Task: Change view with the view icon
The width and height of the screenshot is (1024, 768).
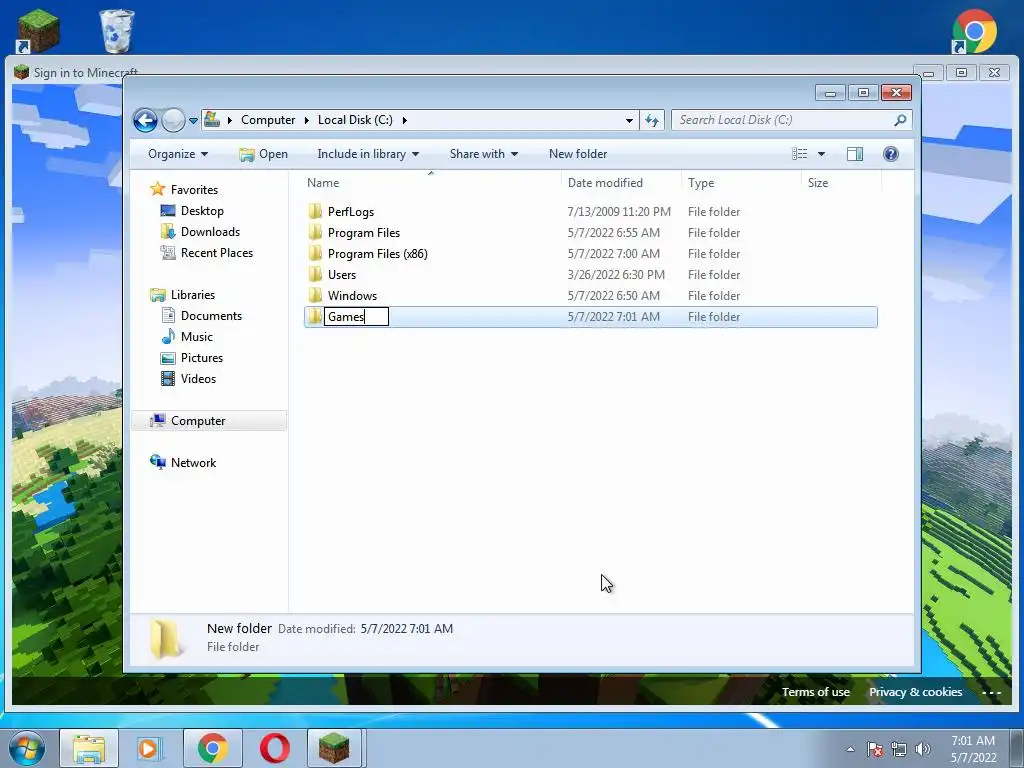Action: 799,154
